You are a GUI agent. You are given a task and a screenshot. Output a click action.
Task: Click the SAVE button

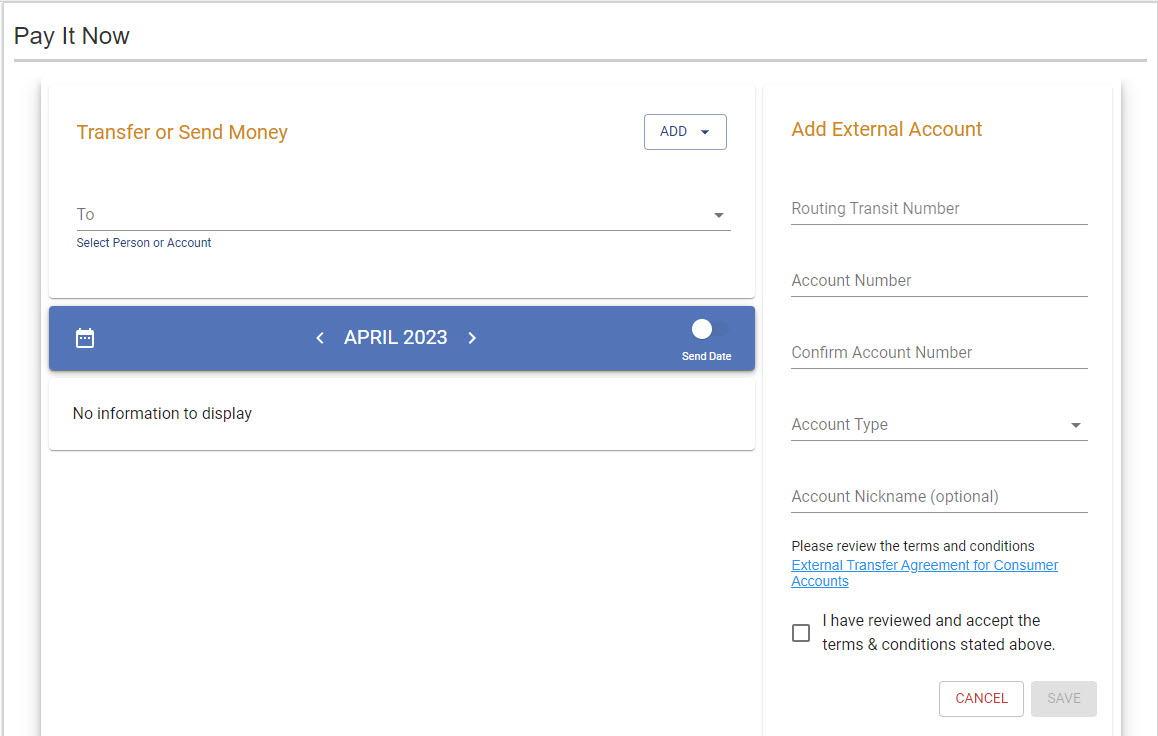pyautogui.click(x=1063, y=699)
